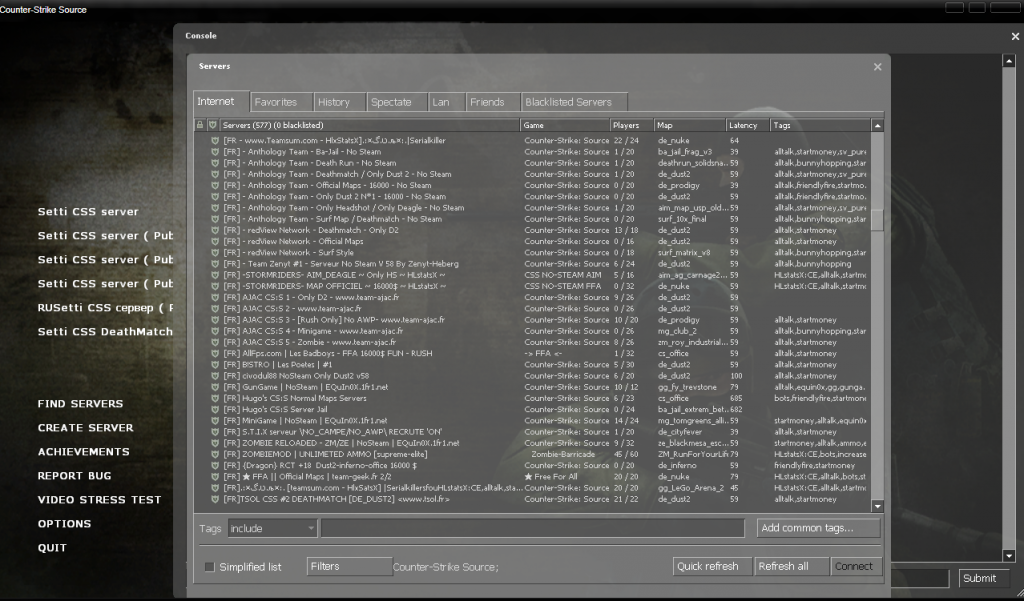This screenshot has height=601, width=1024.
Task: Click the Connect button
Action: [x=856, y=566]
